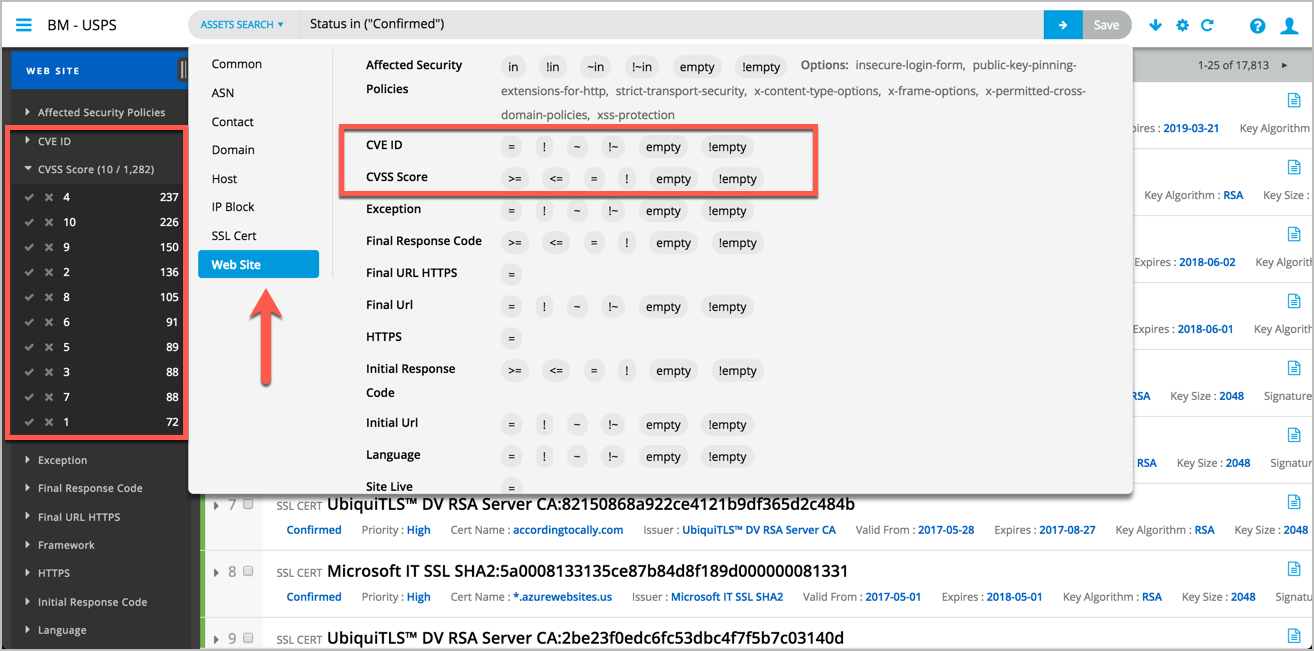
Task: Open document icon for Microsoft IT SSL row
Action: (x=1293, y=569)
